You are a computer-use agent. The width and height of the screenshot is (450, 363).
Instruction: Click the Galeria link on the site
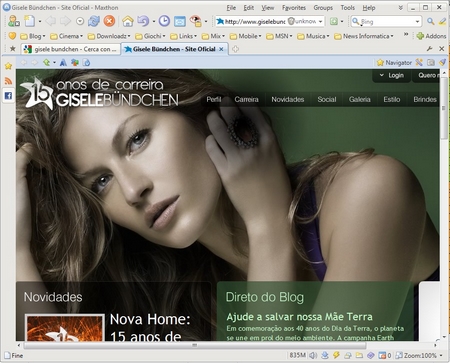pos(359,99)
